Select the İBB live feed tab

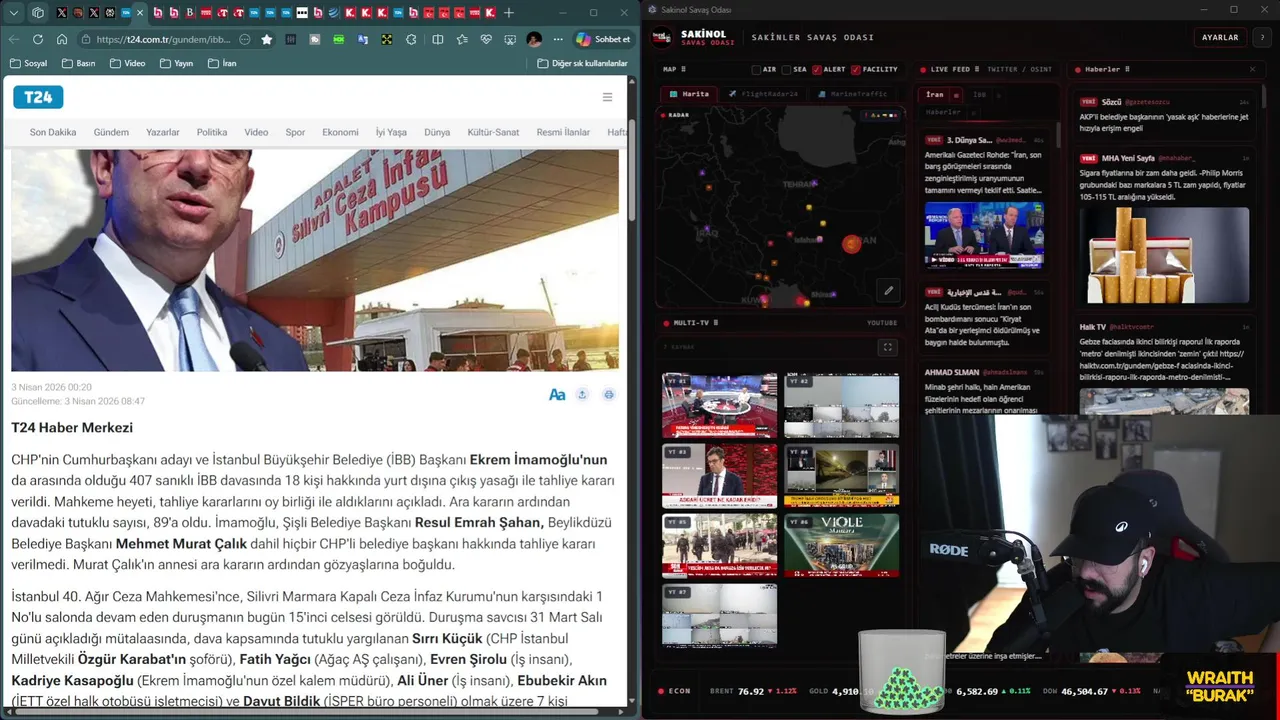[979, 95]
